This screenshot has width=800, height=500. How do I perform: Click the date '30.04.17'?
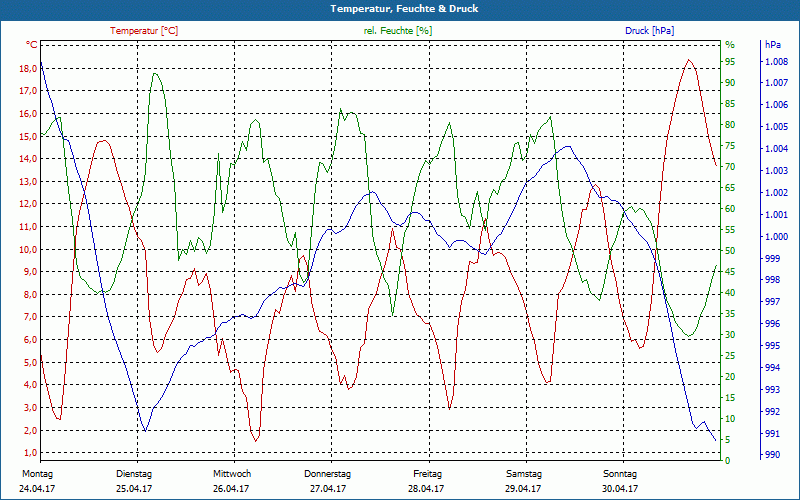pos(620,489)
